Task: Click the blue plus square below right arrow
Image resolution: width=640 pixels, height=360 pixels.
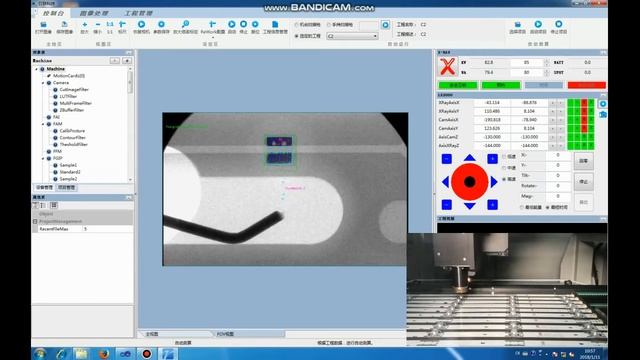Action: coord(492,204)
